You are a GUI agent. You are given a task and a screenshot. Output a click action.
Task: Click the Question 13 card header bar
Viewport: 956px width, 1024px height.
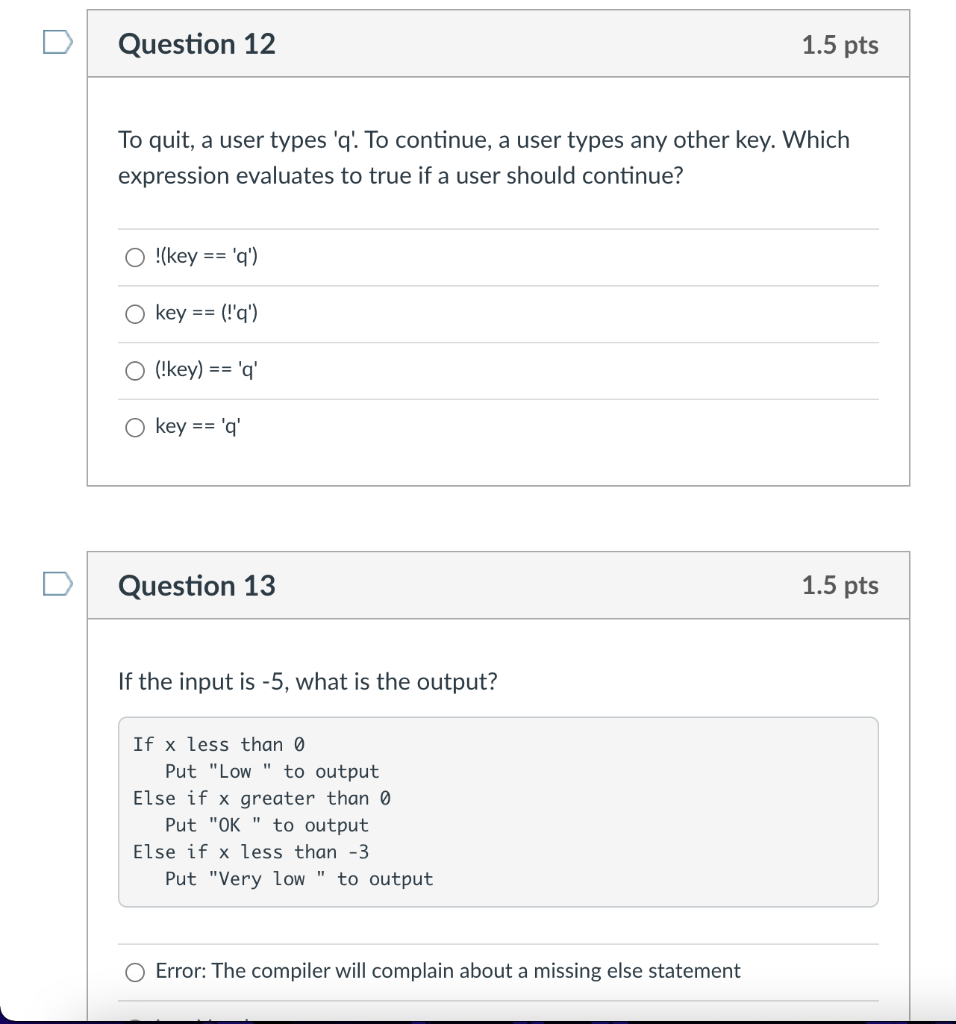click(x=500, y=586)
